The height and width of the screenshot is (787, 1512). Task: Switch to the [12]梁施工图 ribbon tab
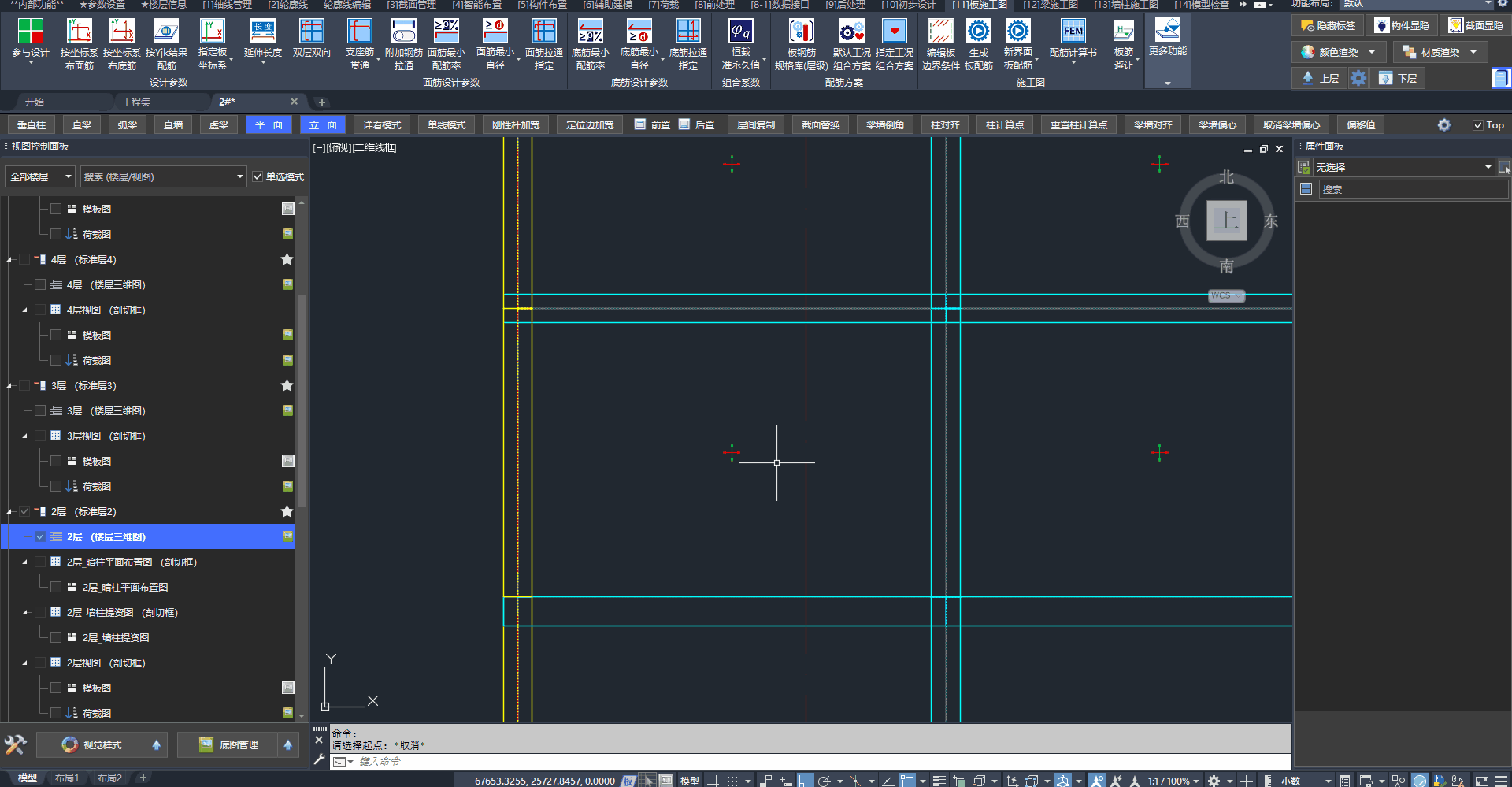(1050, 5)
